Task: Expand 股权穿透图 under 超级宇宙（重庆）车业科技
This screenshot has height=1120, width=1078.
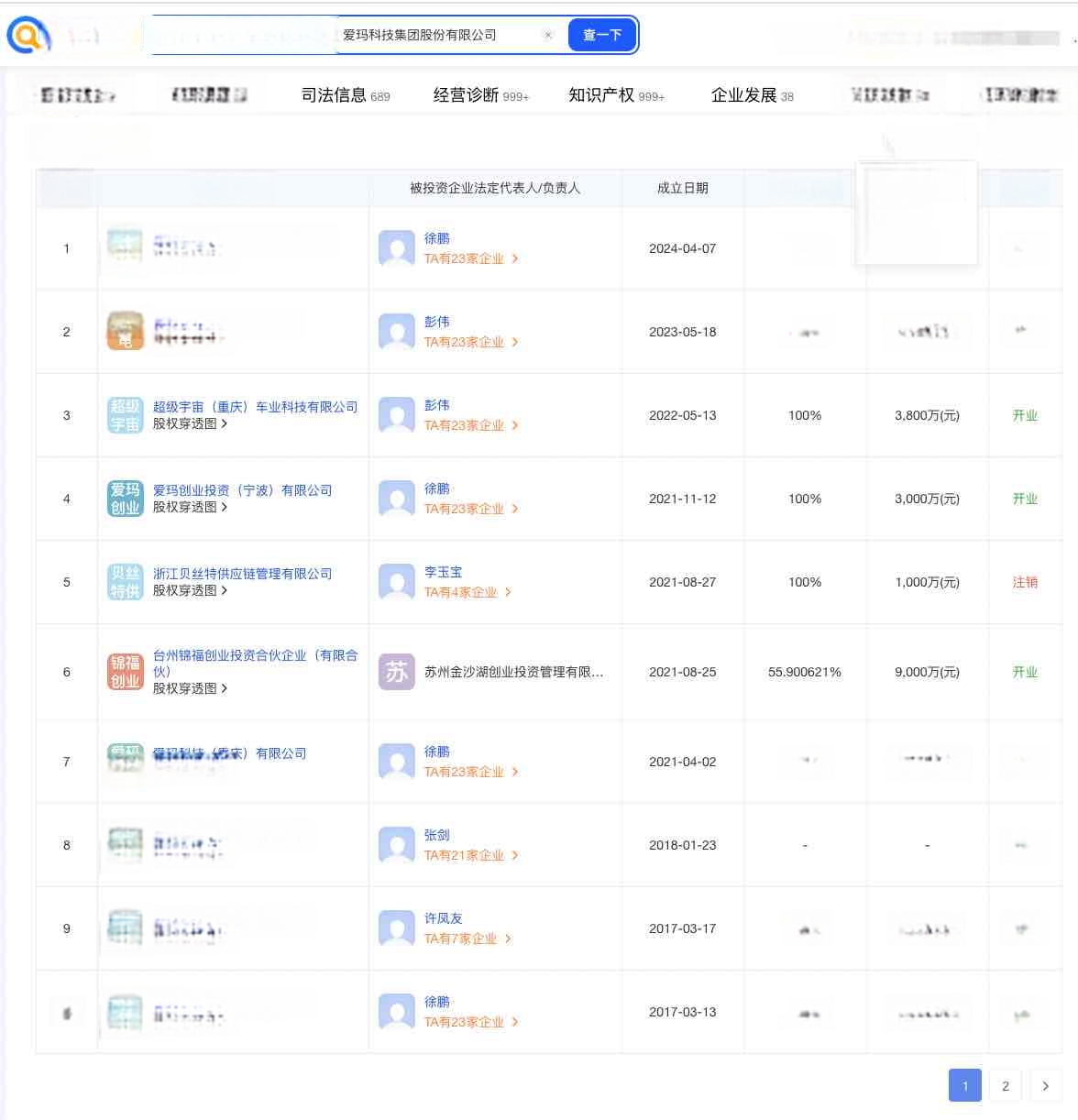Action: (x=190, y=423)
